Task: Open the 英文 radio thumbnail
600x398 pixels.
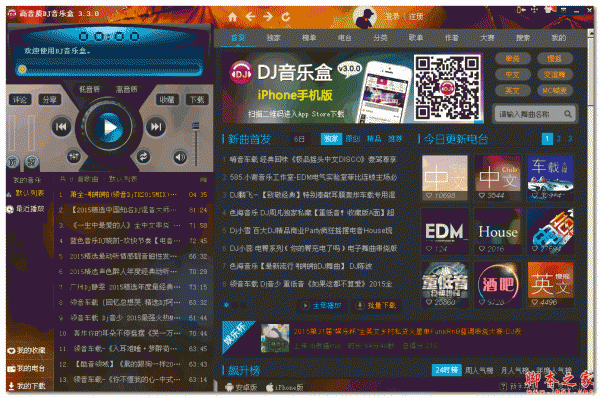Action: pyautogui.click(x=550, y=284)
